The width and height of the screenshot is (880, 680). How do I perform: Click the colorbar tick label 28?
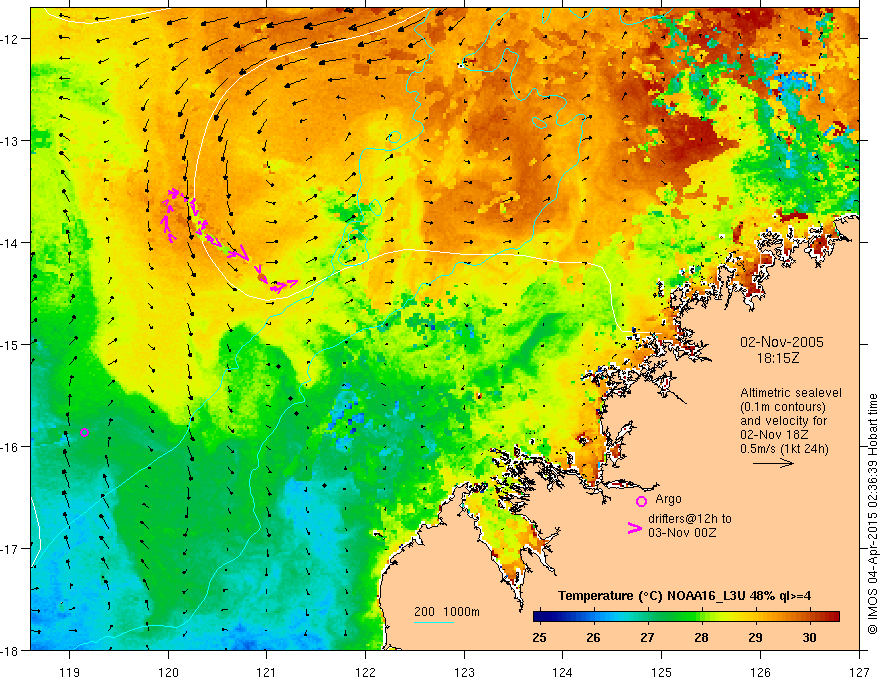tap(701, 637)
